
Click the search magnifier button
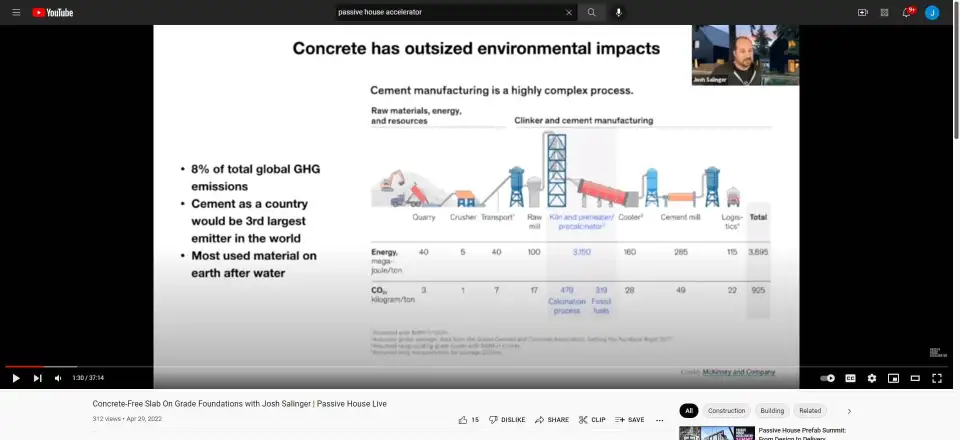click(591, 12)
